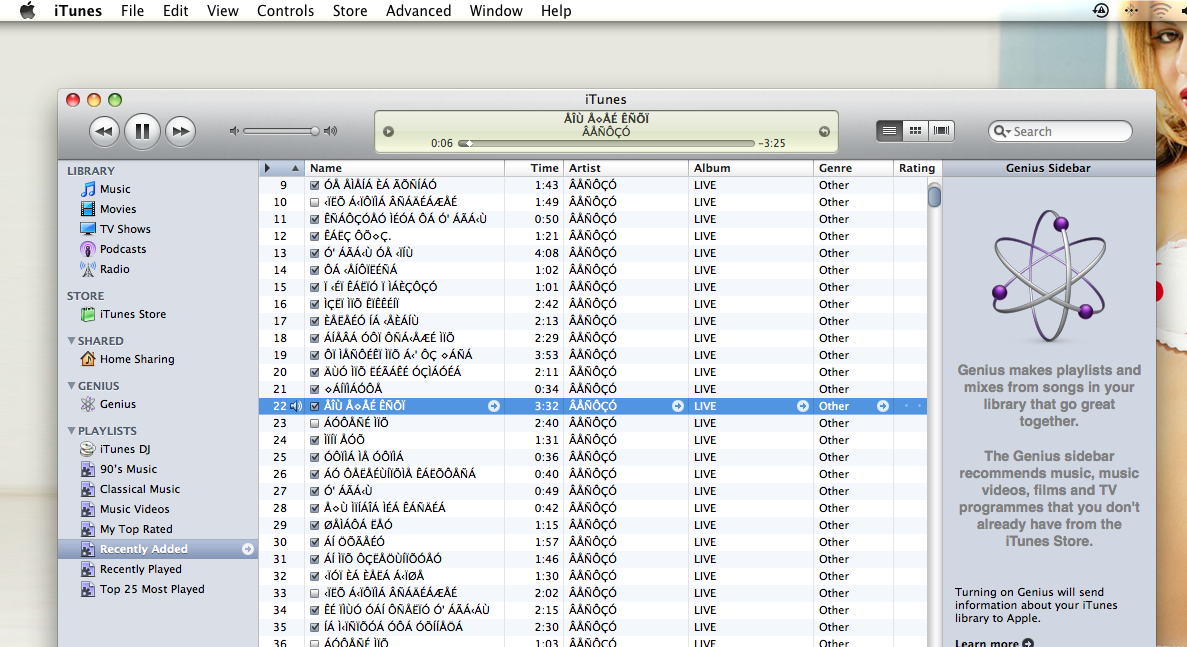Click the play-order arrow column header
The height and width of the screenshot is (647, 1187).
pos(267,168)
